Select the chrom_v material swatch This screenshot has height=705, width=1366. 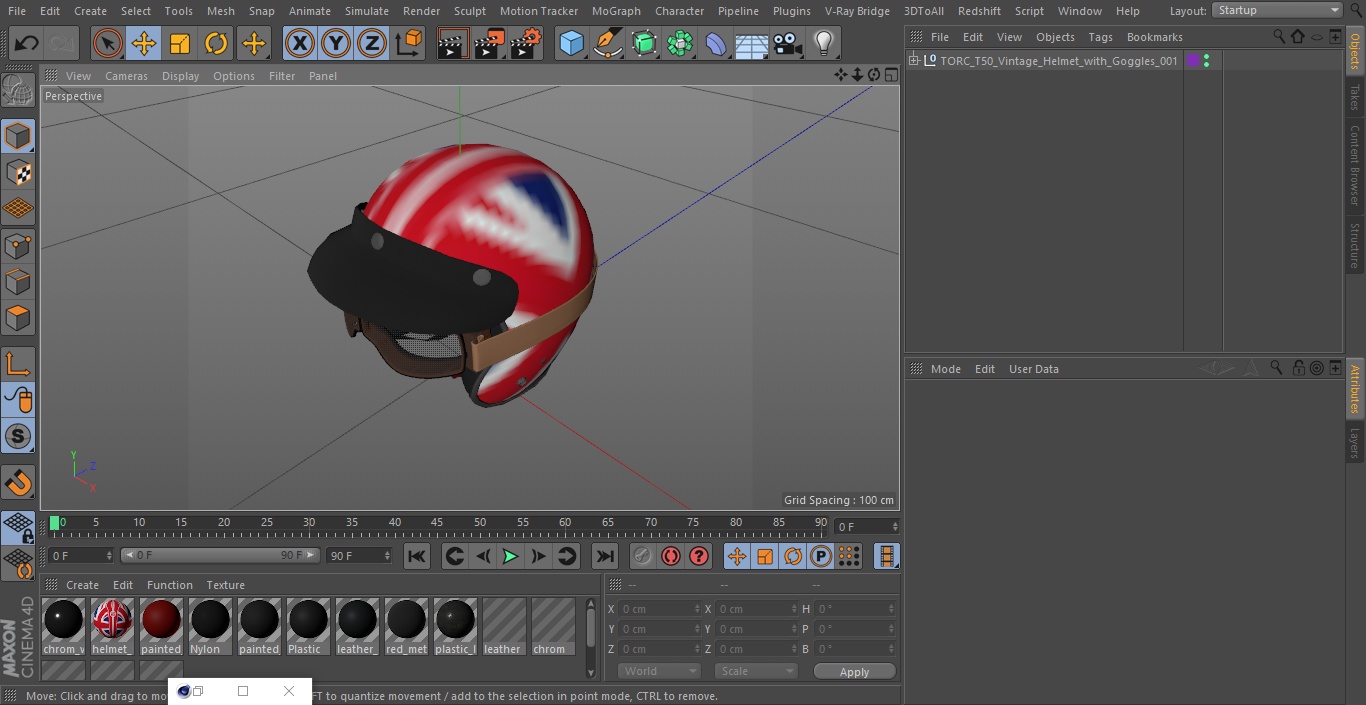(63, 627)
